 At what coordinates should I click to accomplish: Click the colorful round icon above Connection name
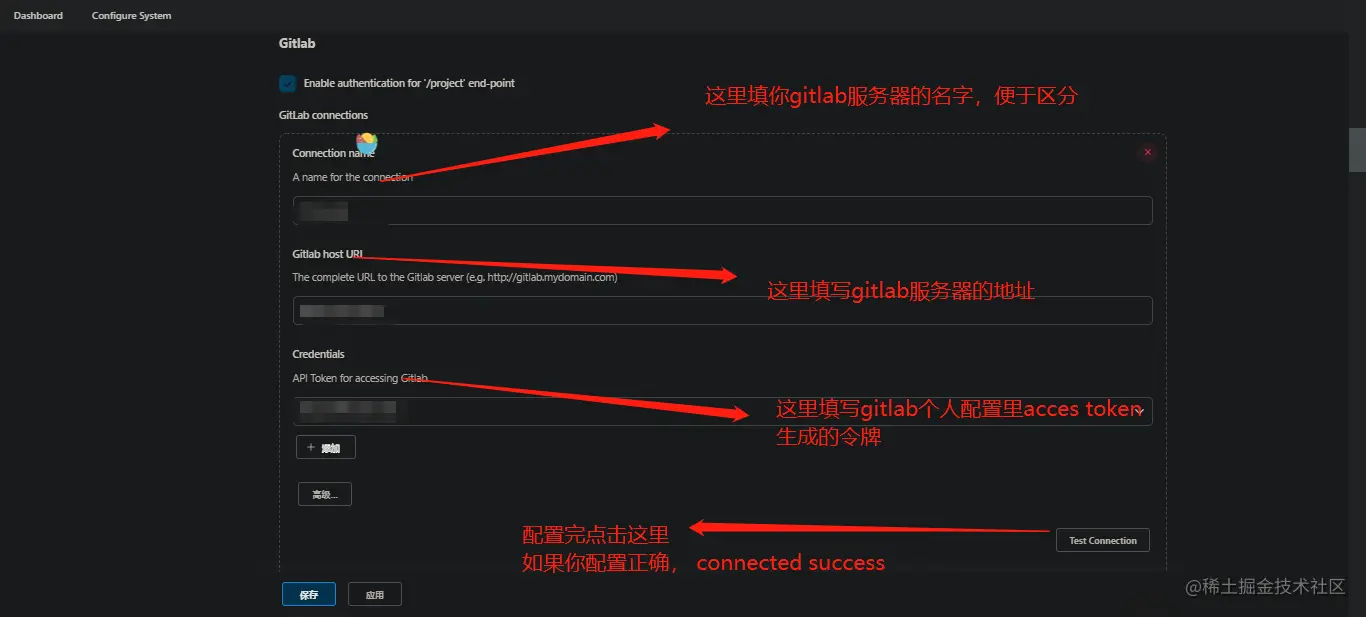[367, 143]
